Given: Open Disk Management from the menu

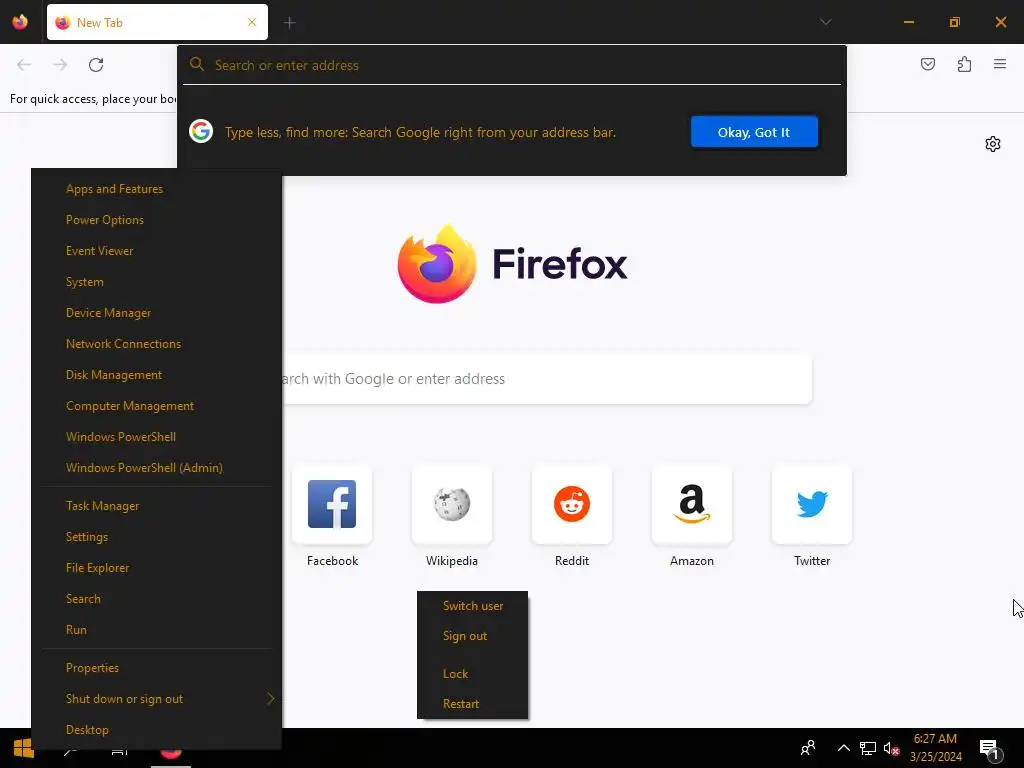Looking at the screenshot, I should (x=114, y=375).
